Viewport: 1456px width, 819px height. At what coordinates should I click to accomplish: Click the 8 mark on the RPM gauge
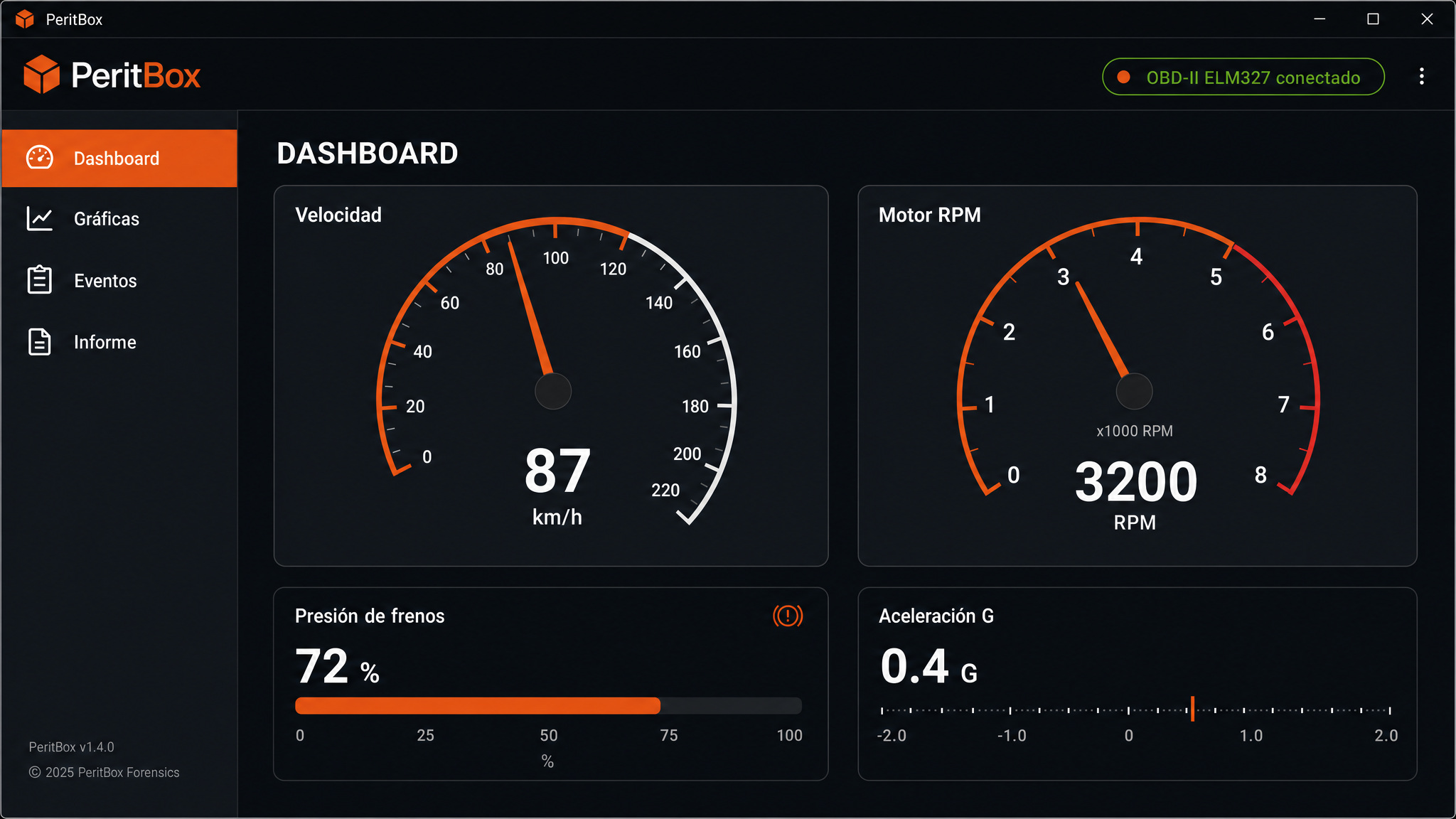(x=1260, y=475)
